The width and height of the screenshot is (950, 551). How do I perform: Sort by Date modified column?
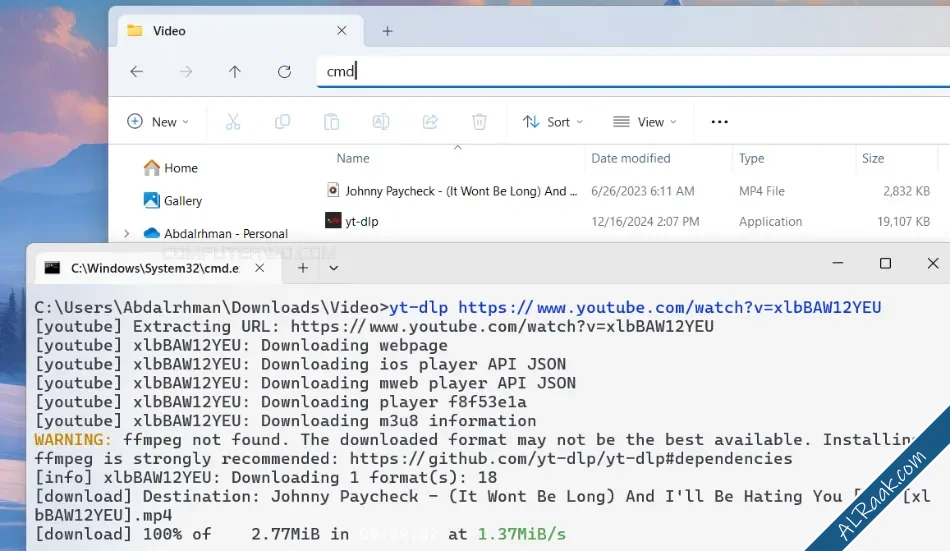point(631,158)
